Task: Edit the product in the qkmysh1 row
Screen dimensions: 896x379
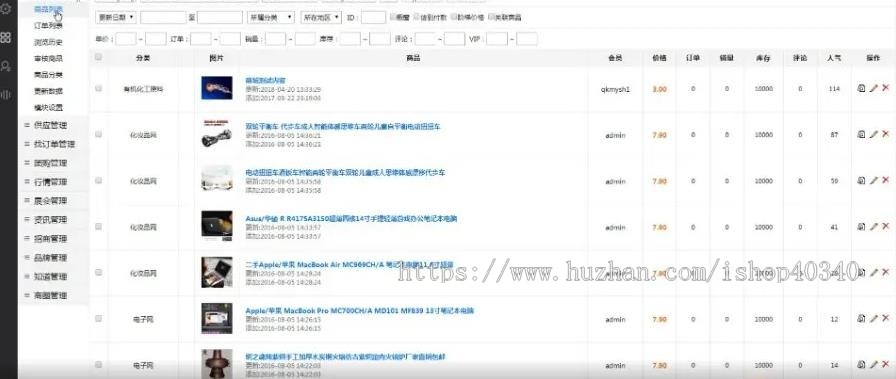Action: [873, 88]
